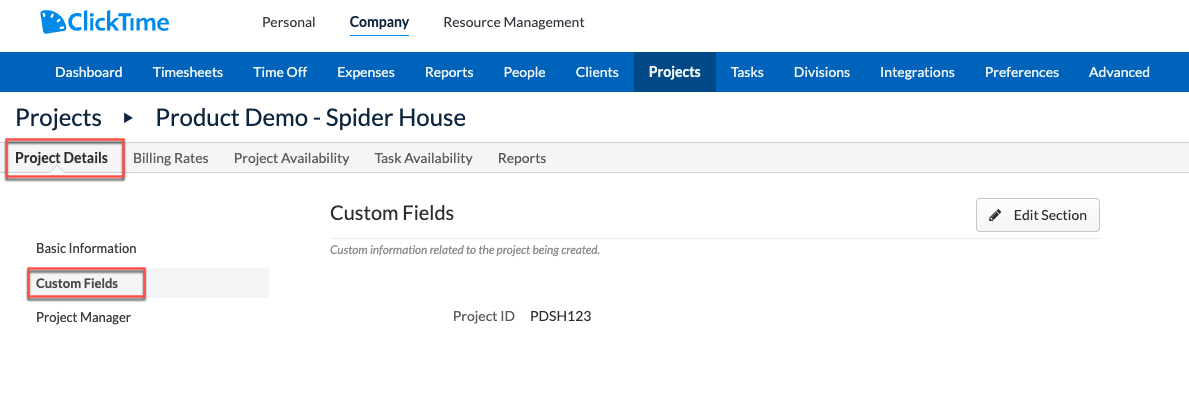Switch to the project's Reports tab
Viewport: 1189px width, 416px height.
pos(522,158)
